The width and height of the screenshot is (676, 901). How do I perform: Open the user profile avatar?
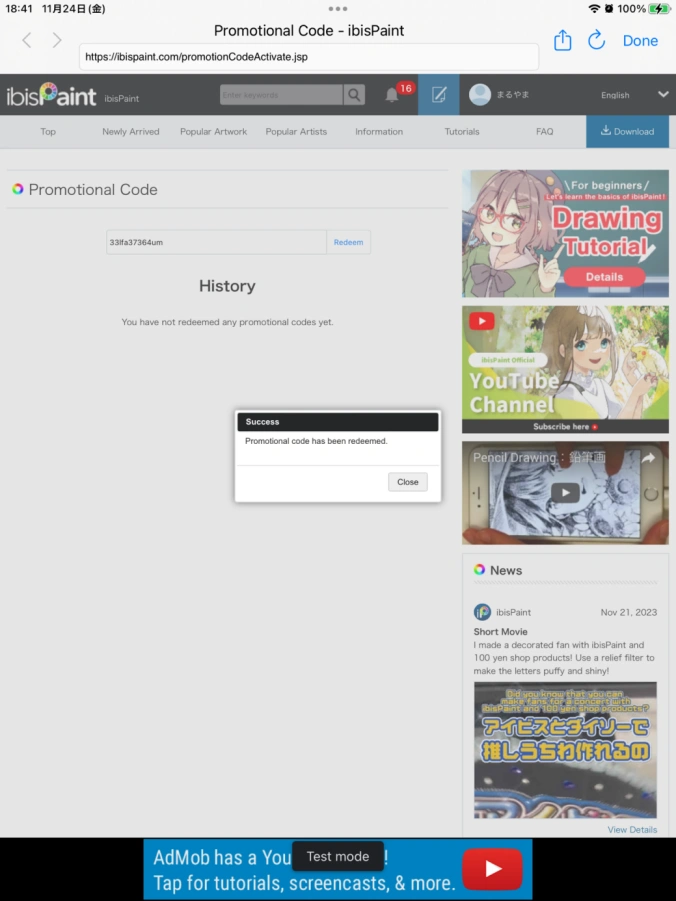click(x=480, y=95)
